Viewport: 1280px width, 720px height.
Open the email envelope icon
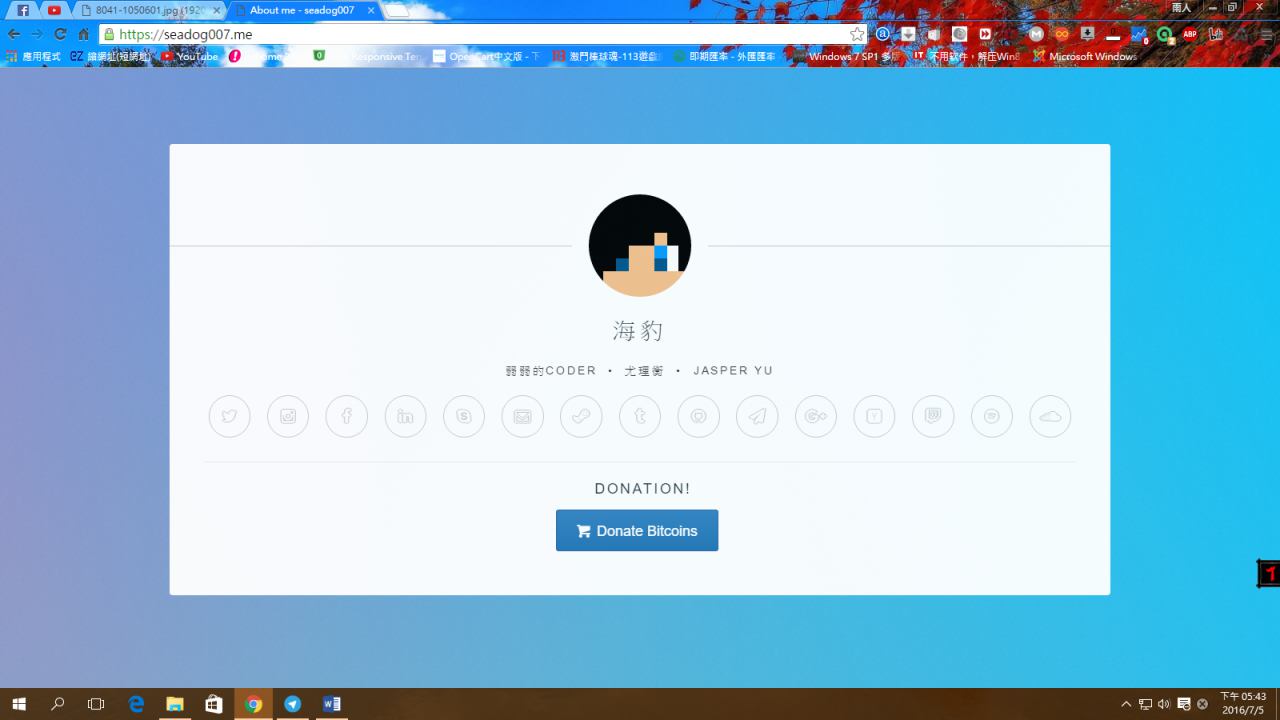click(x=522, y=417)
